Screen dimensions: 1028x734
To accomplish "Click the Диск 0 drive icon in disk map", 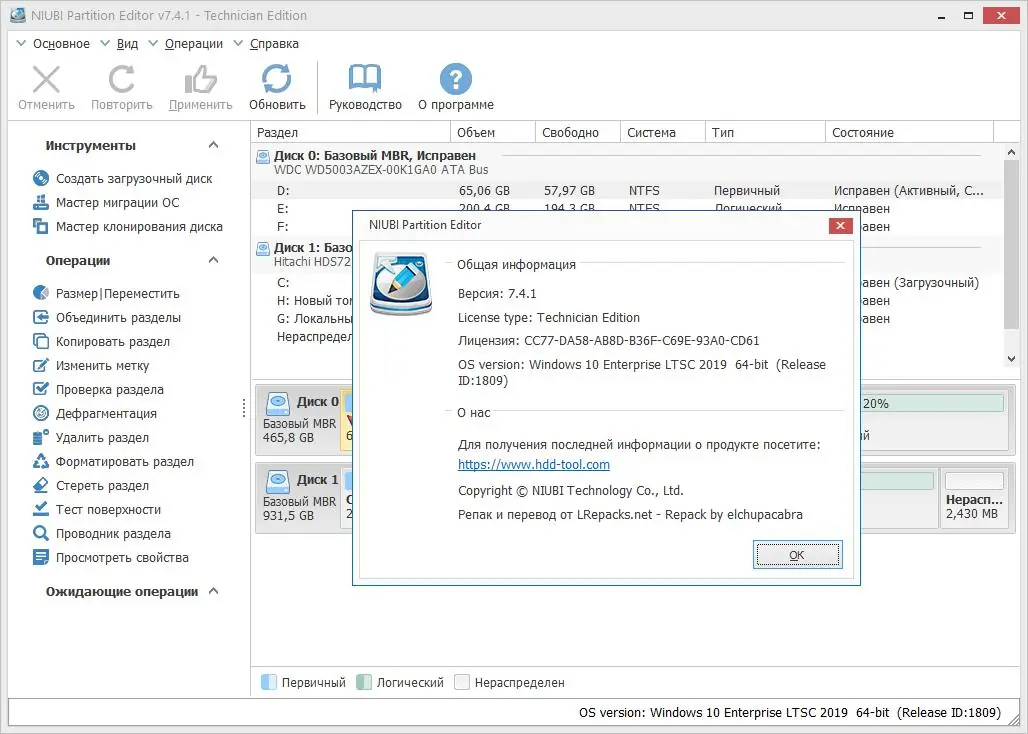I will (278, 403).
